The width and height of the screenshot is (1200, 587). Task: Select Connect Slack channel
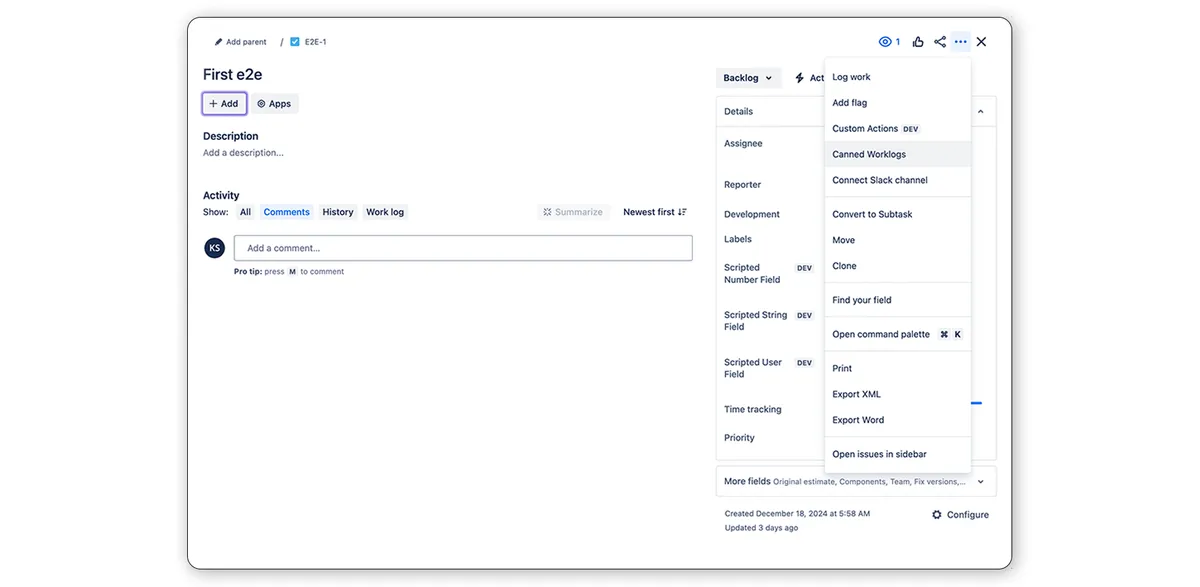point(898,181)
